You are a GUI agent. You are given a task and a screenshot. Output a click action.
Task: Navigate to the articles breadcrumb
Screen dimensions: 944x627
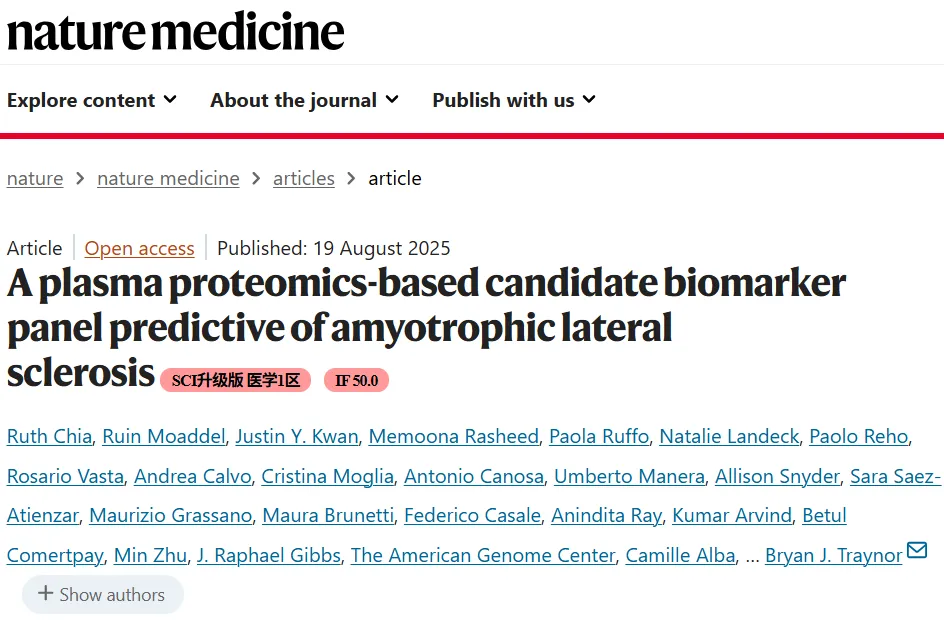pos(304,178)
